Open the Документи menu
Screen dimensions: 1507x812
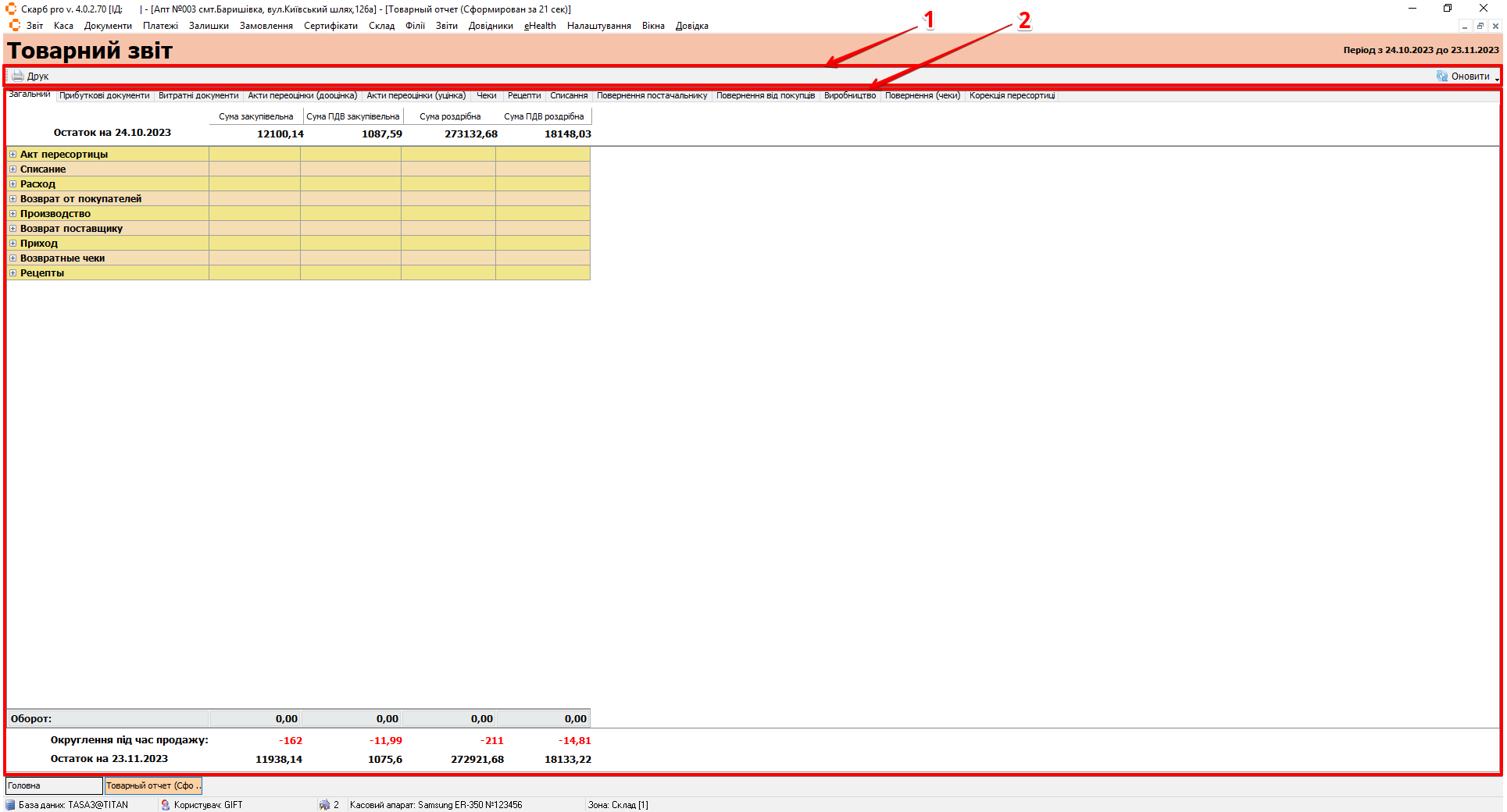(x=108, y=26)
